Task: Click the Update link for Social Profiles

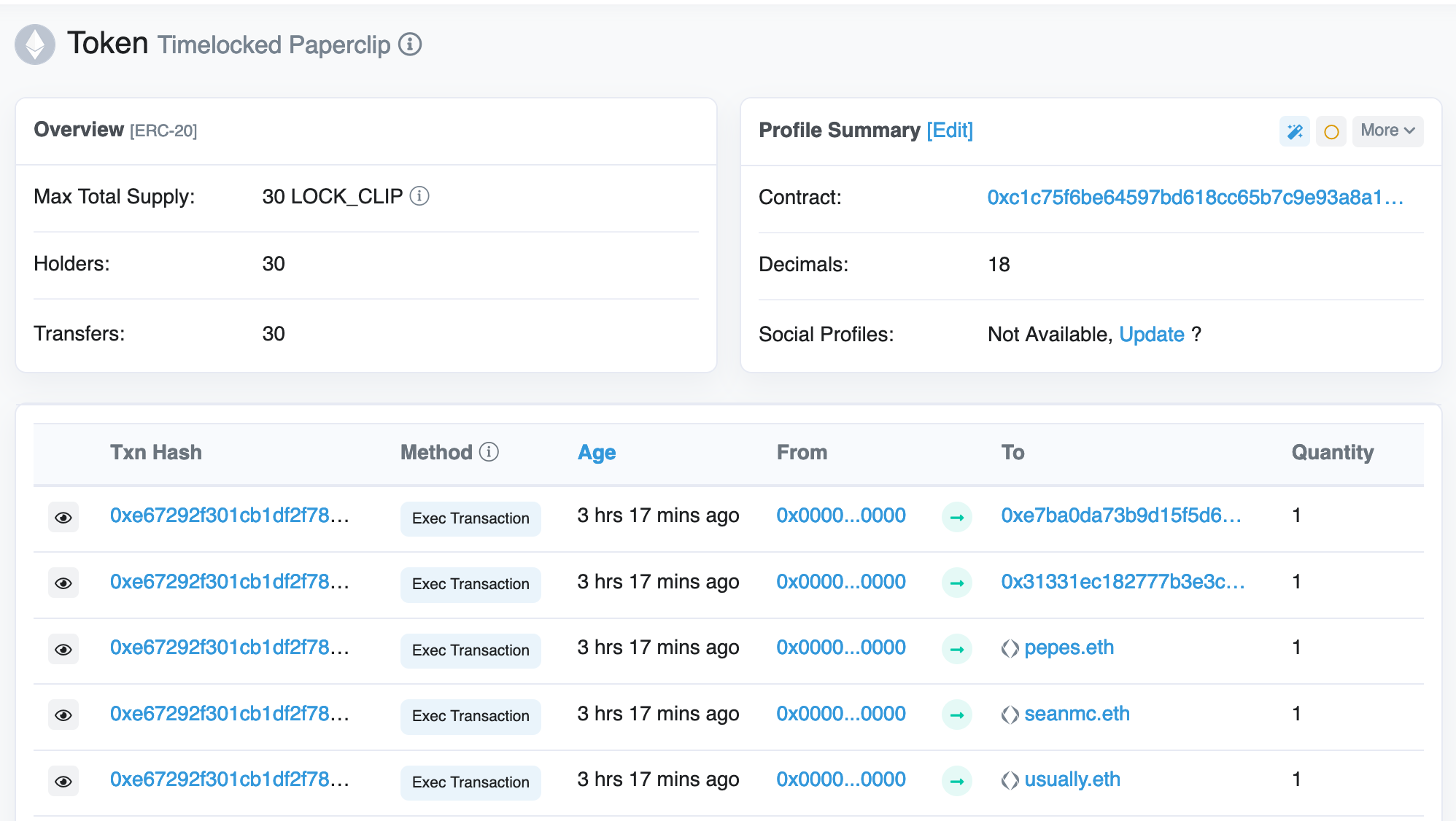Action: tap(1150, 333)
